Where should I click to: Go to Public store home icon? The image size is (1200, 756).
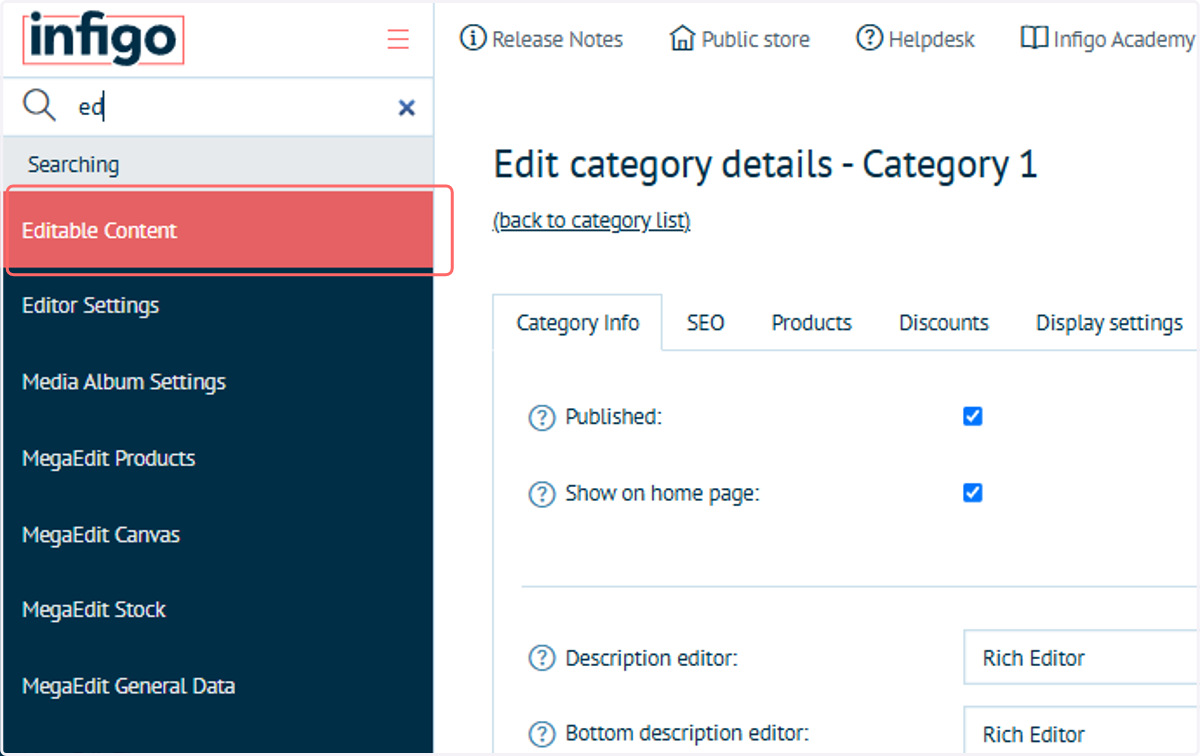pyautogui.click(x=682, y=39)
